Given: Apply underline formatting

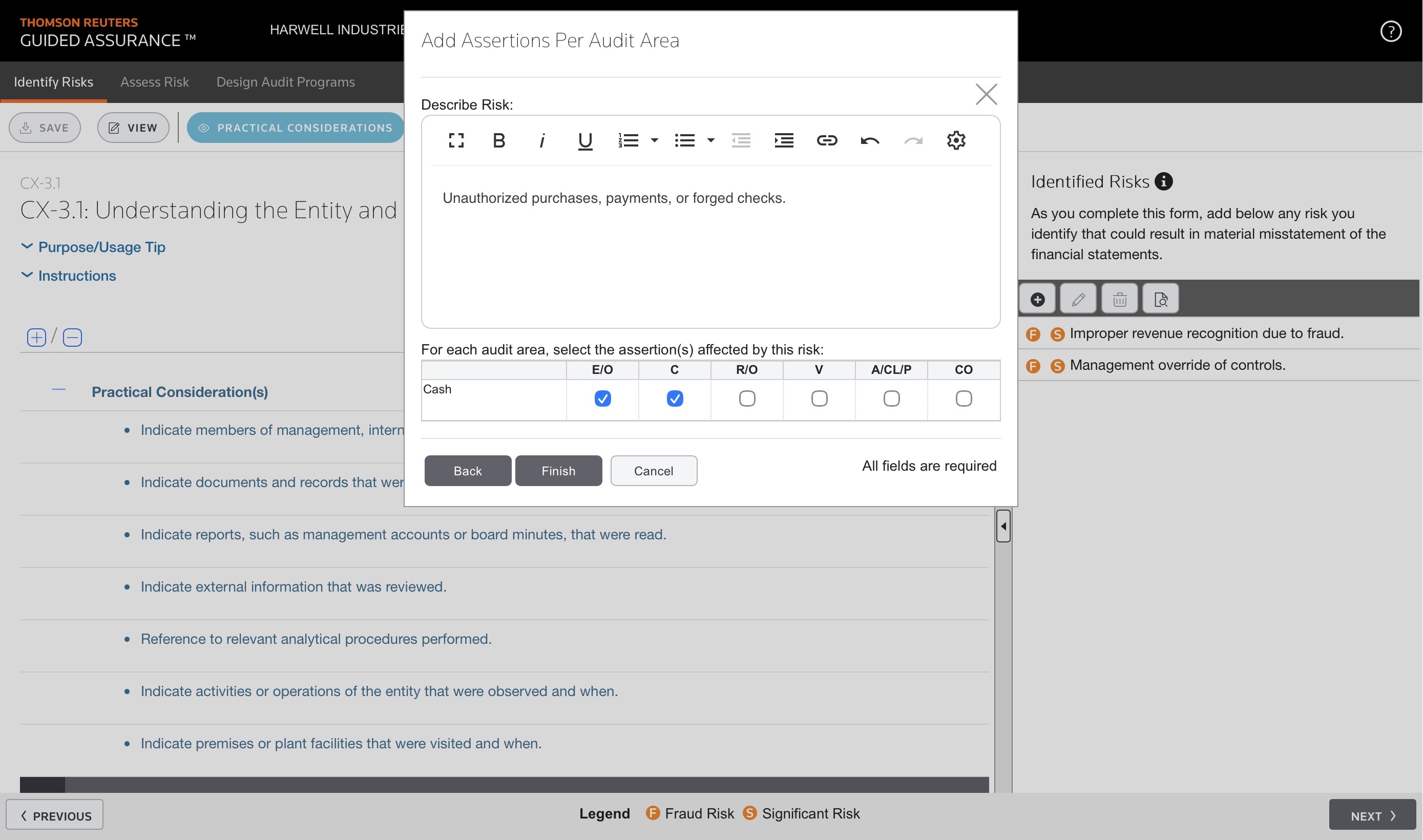Looking at the screenshot, I should point(584,140).
